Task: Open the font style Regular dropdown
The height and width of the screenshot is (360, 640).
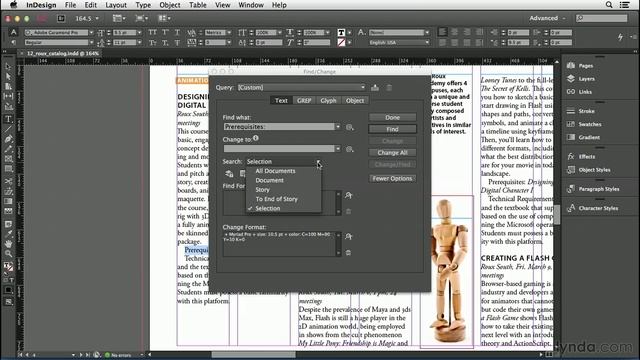Action: tap(91, 42)
